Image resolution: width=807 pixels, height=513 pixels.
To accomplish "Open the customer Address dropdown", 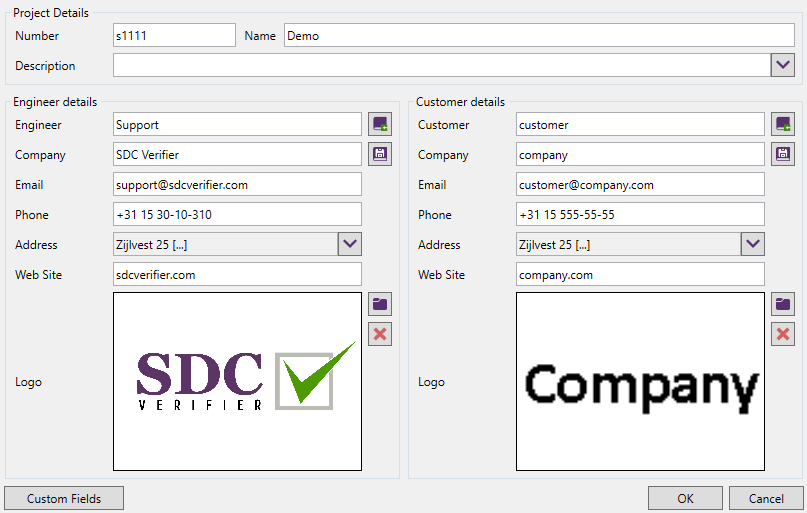I will 752,244.
